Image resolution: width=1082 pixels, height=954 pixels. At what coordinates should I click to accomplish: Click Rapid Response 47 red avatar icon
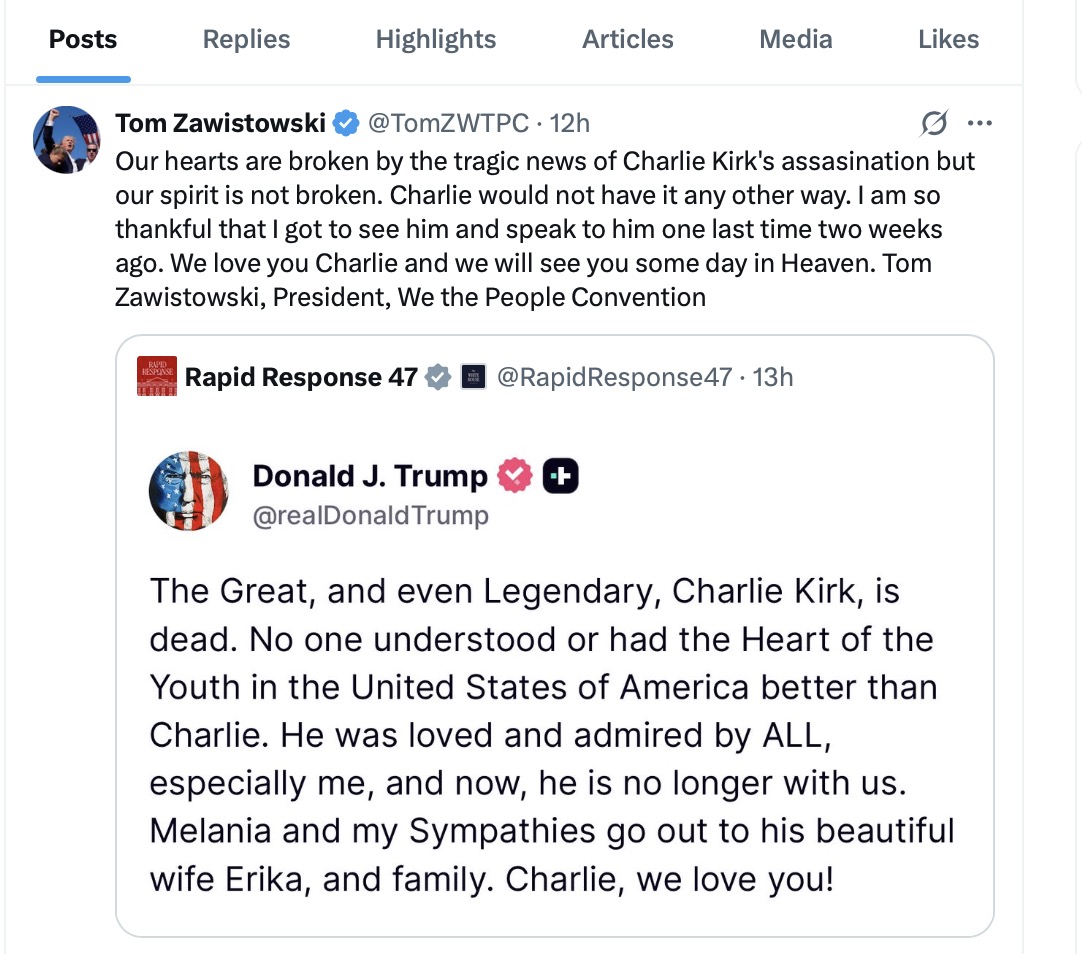157,376
